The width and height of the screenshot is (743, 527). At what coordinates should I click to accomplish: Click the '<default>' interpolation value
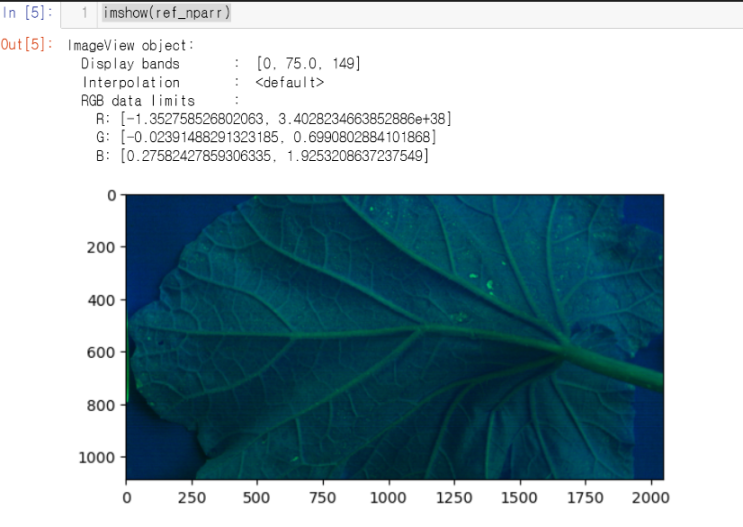pyautogui.click(x=290, y=82)
